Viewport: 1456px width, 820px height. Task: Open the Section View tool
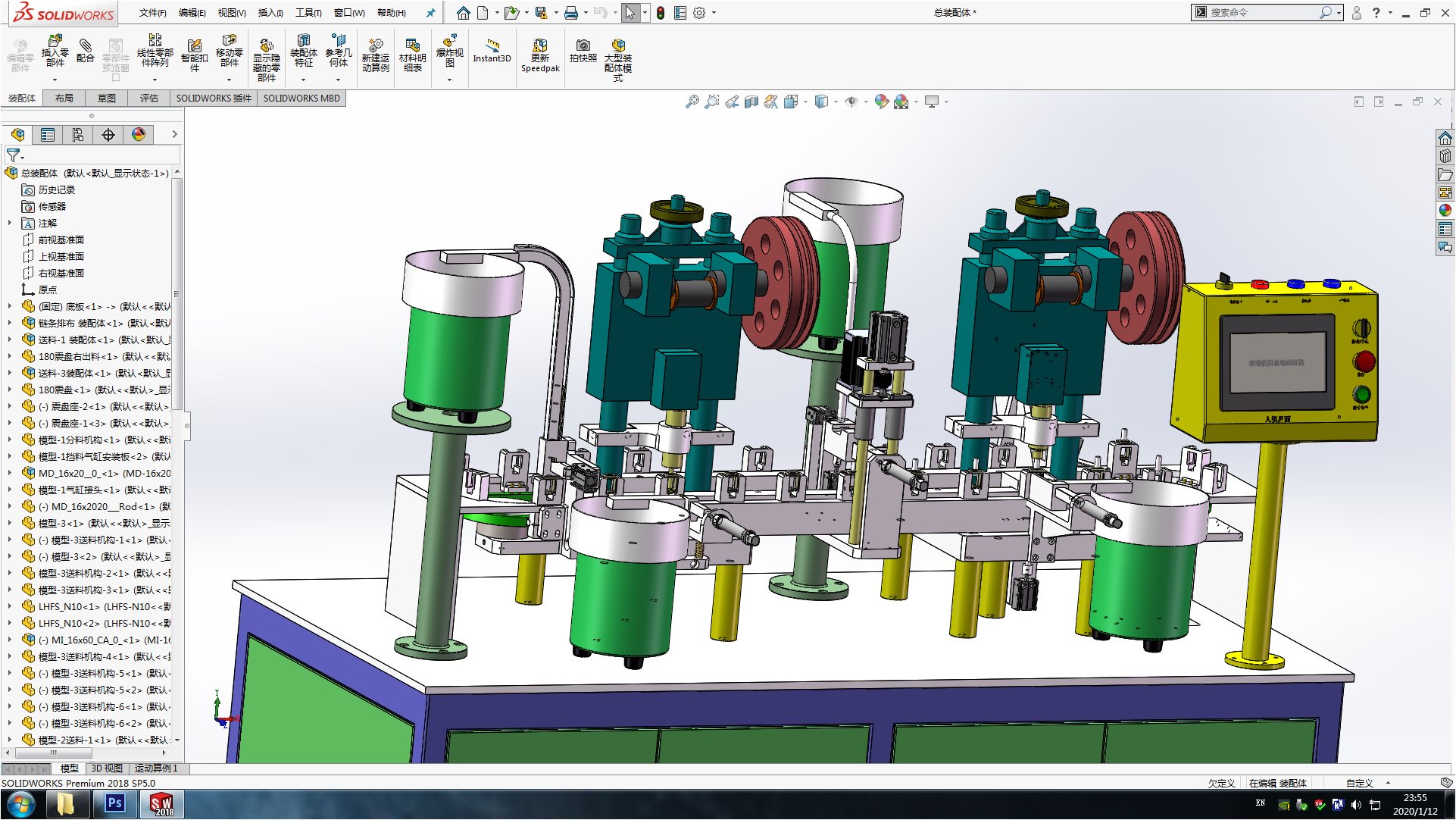(751, 102)
